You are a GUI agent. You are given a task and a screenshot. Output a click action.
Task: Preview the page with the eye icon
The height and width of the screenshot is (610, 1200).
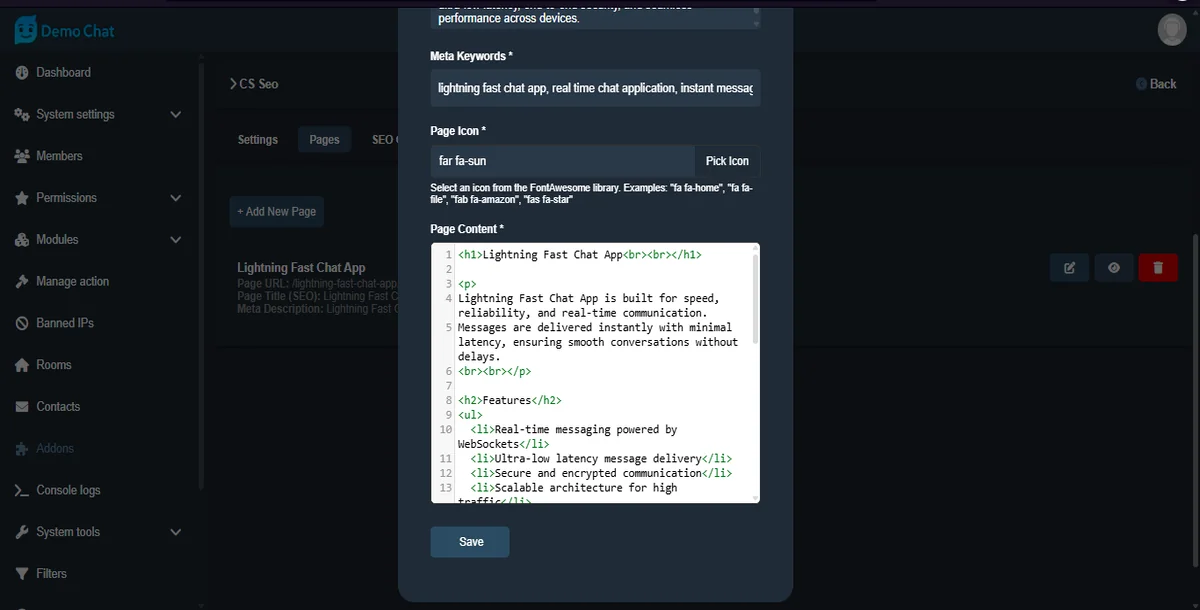pyautogui.click(x=1114, y=267)
